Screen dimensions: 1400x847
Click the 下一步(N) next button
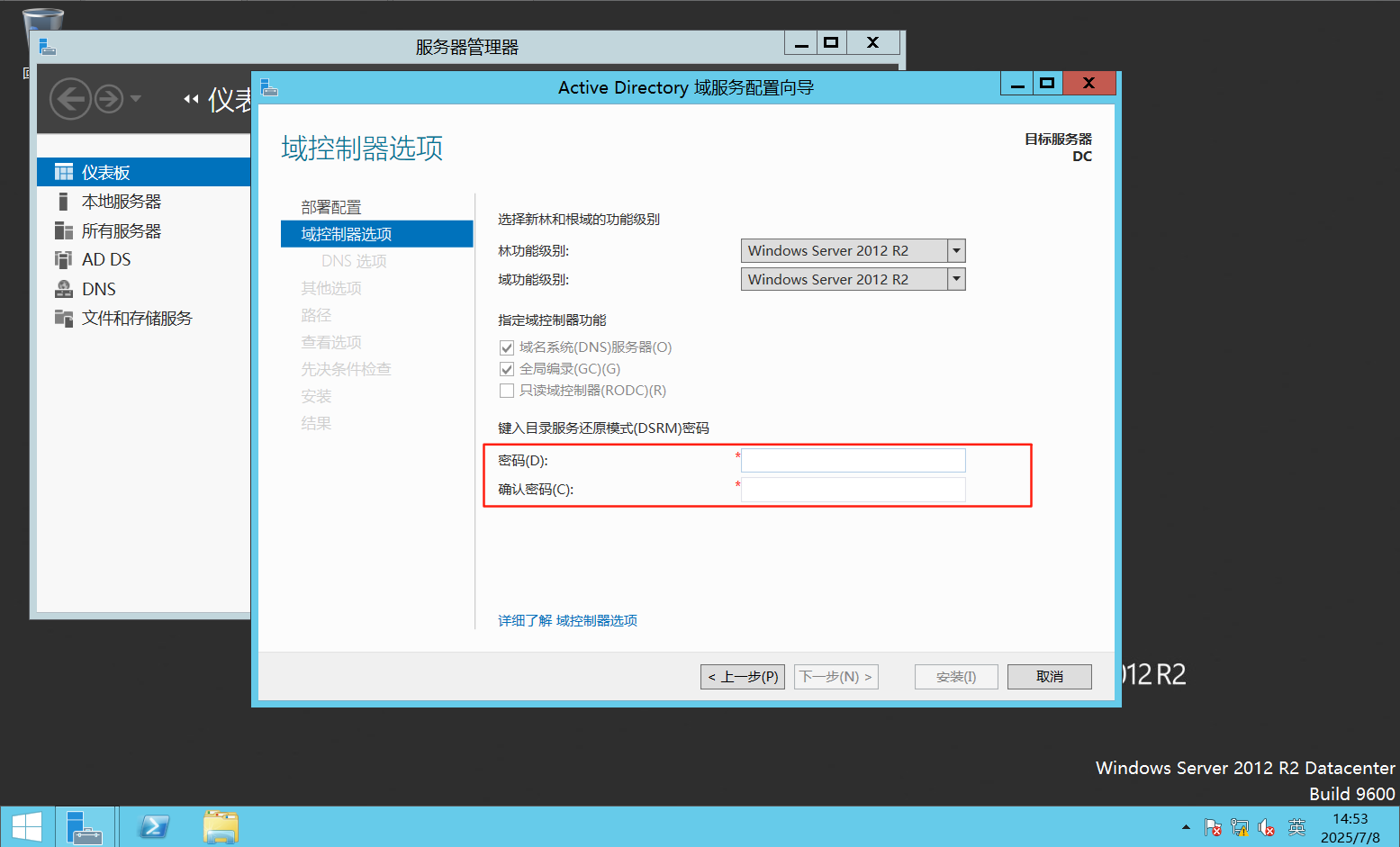coord(836,677)
